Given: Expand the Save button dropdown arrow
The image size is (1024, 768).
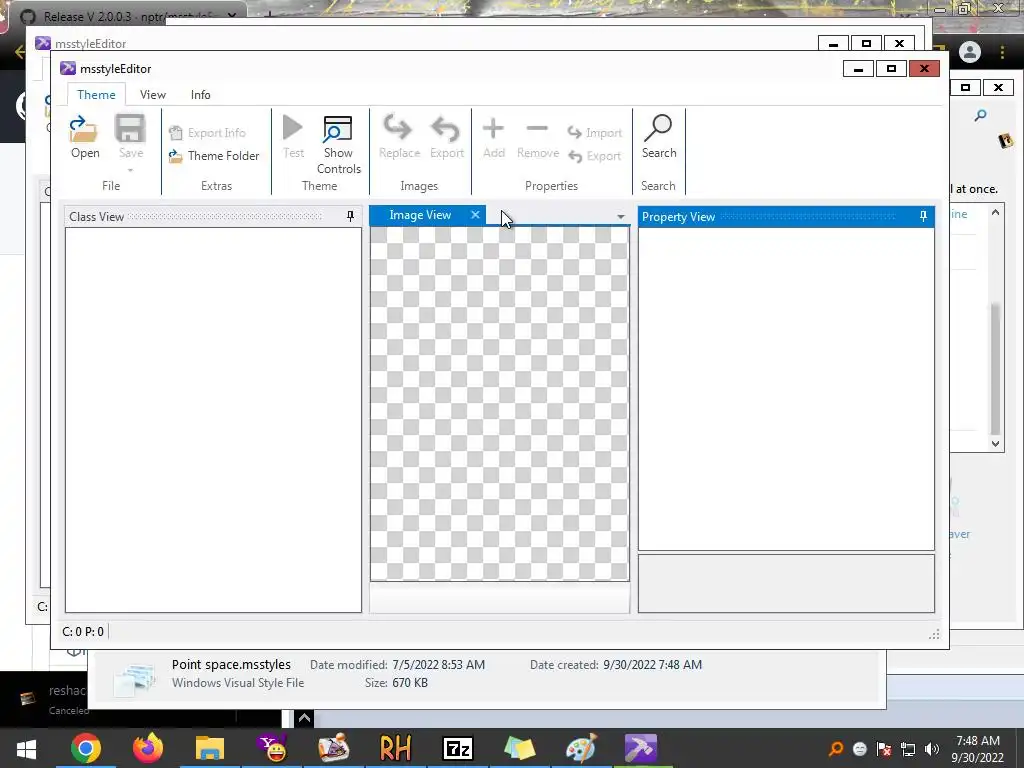Looking at the screenshot, I should pos(130,171).
